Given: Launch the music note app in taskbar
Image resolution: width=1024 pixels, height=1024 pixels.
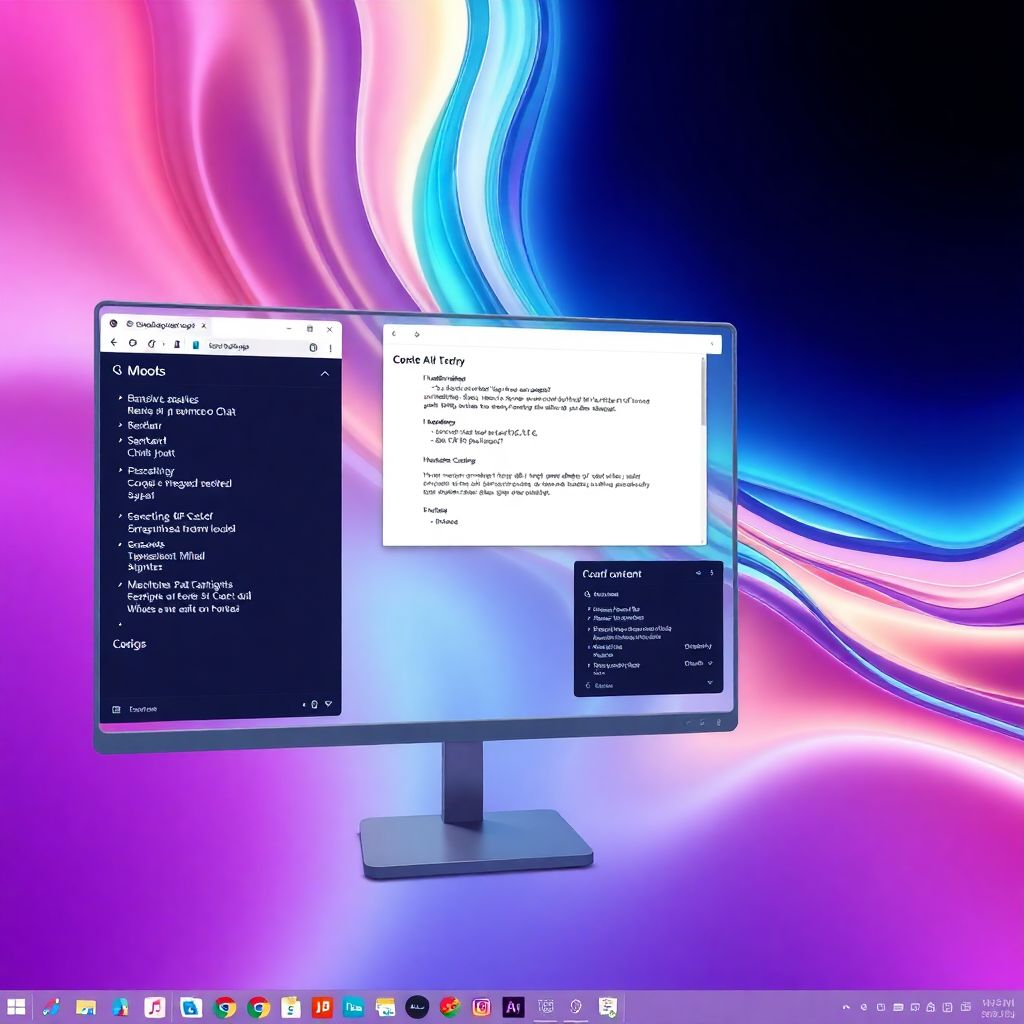Looking at the screenshot, I should [x=155, y=1007].
